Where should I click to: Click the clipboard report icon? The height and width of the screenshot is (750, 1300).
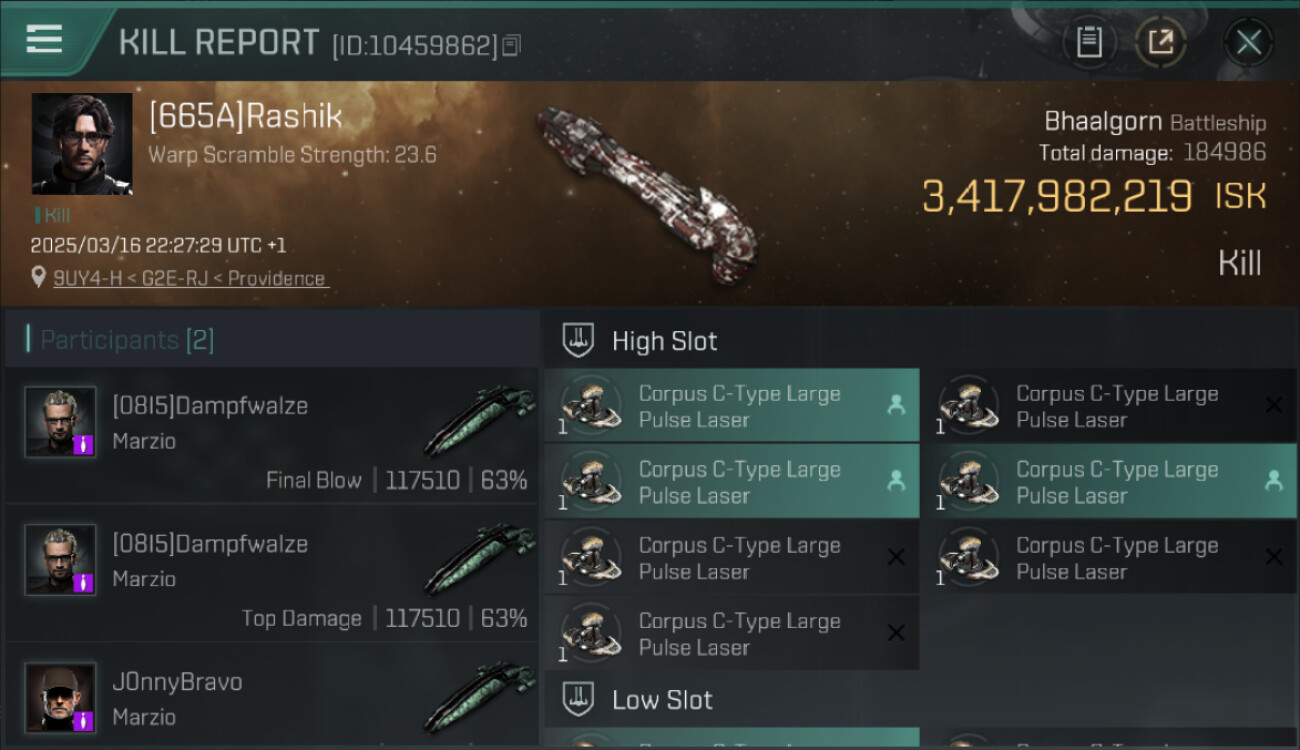[1089, 42]
